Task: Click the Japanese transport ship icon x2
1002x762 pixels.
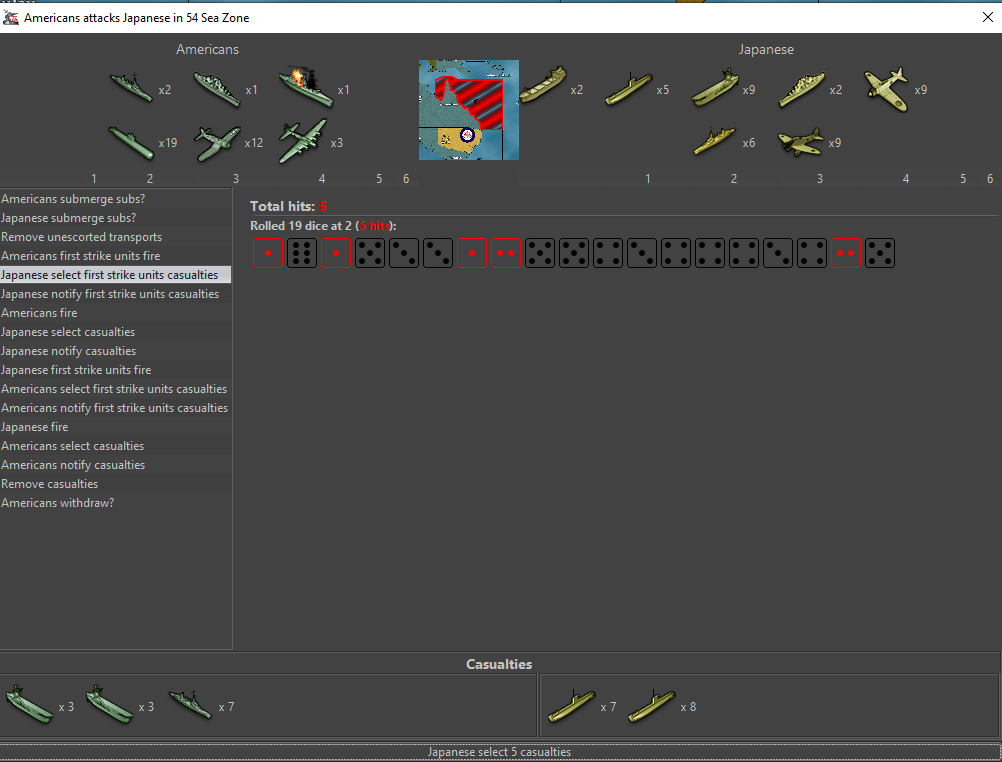Action: coord(543,88)
